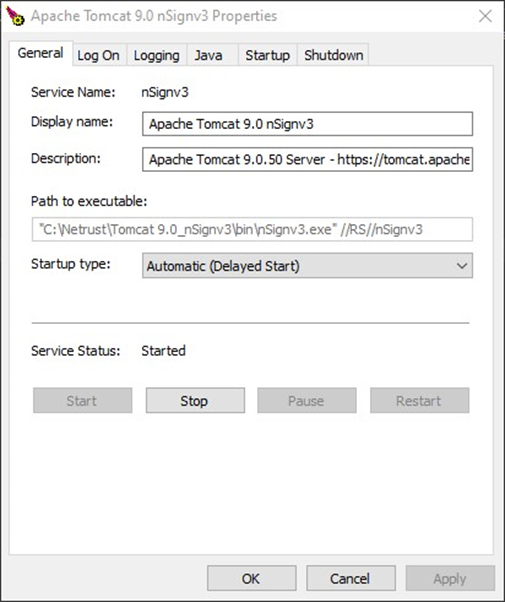505x602 pixels.
Task: Click the Start service button
Action: point(83,400)
